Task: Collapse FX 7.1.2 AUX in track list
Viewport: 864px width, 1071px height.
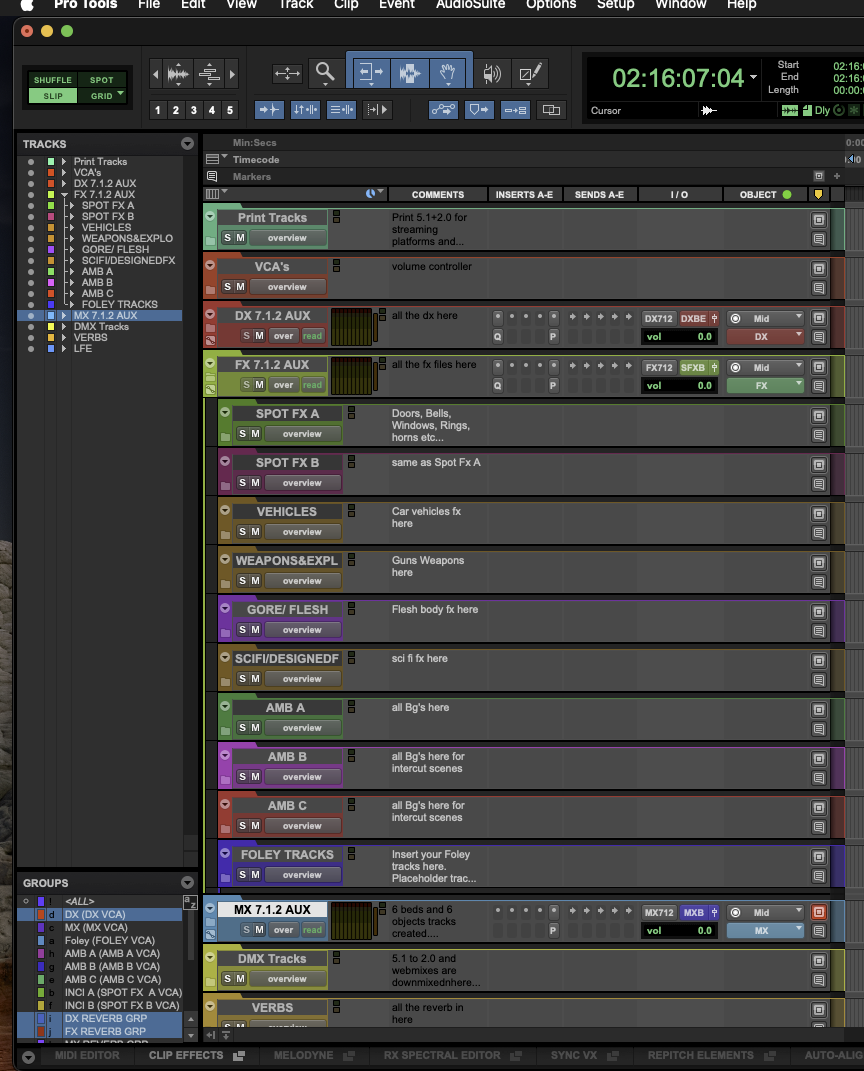Action: pyautogui.click(x=64, y=195)
